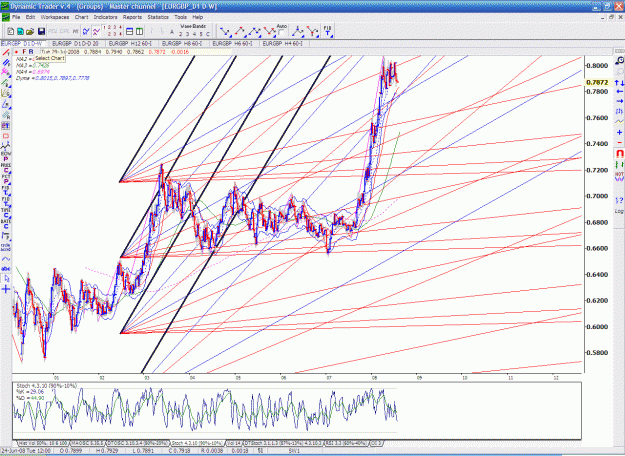
Task: Switch to DTOSC indicator tab
Action: [138, 443]
